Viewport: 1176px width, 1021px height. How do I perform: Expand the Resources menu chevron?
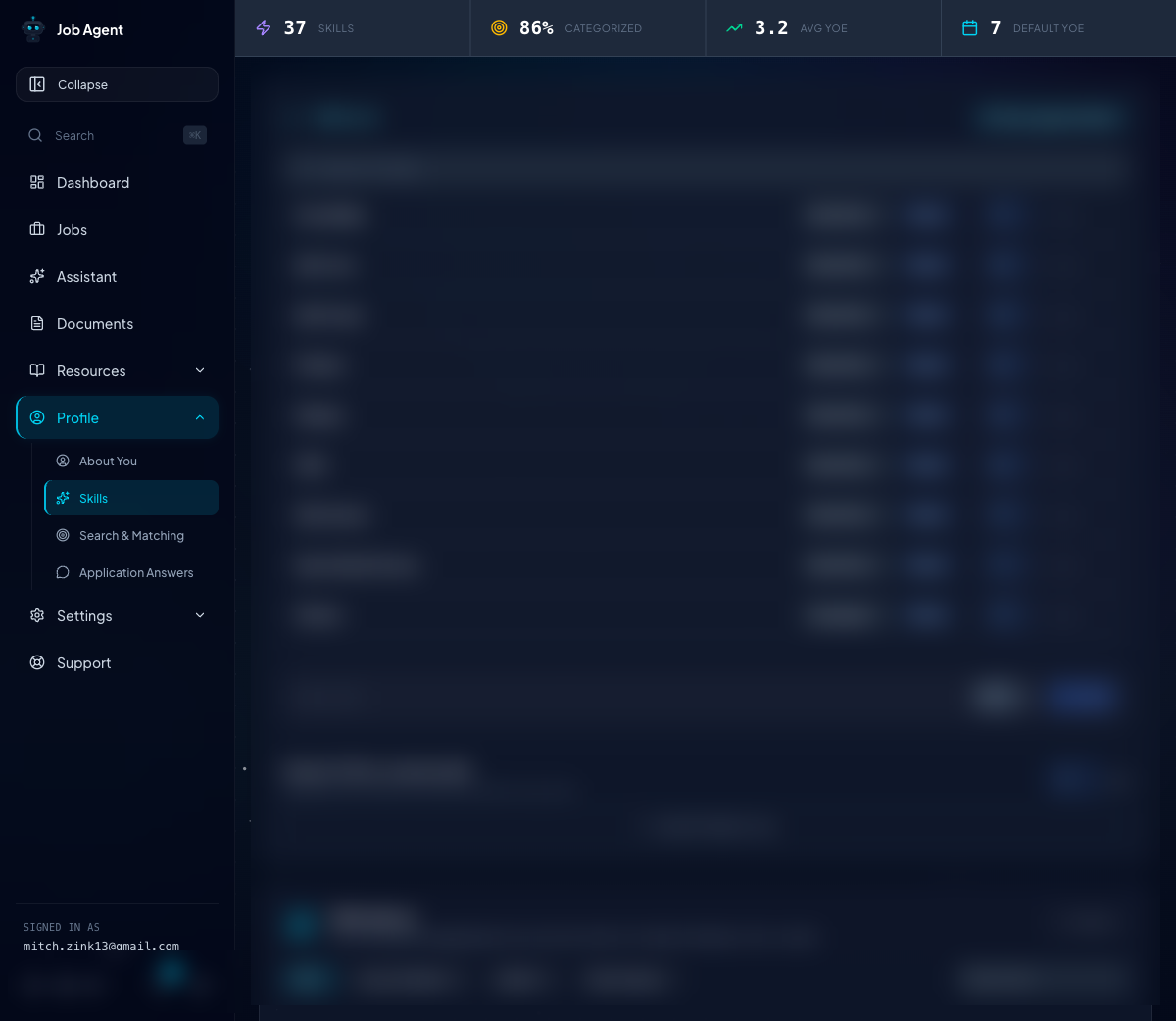[200, 370]
